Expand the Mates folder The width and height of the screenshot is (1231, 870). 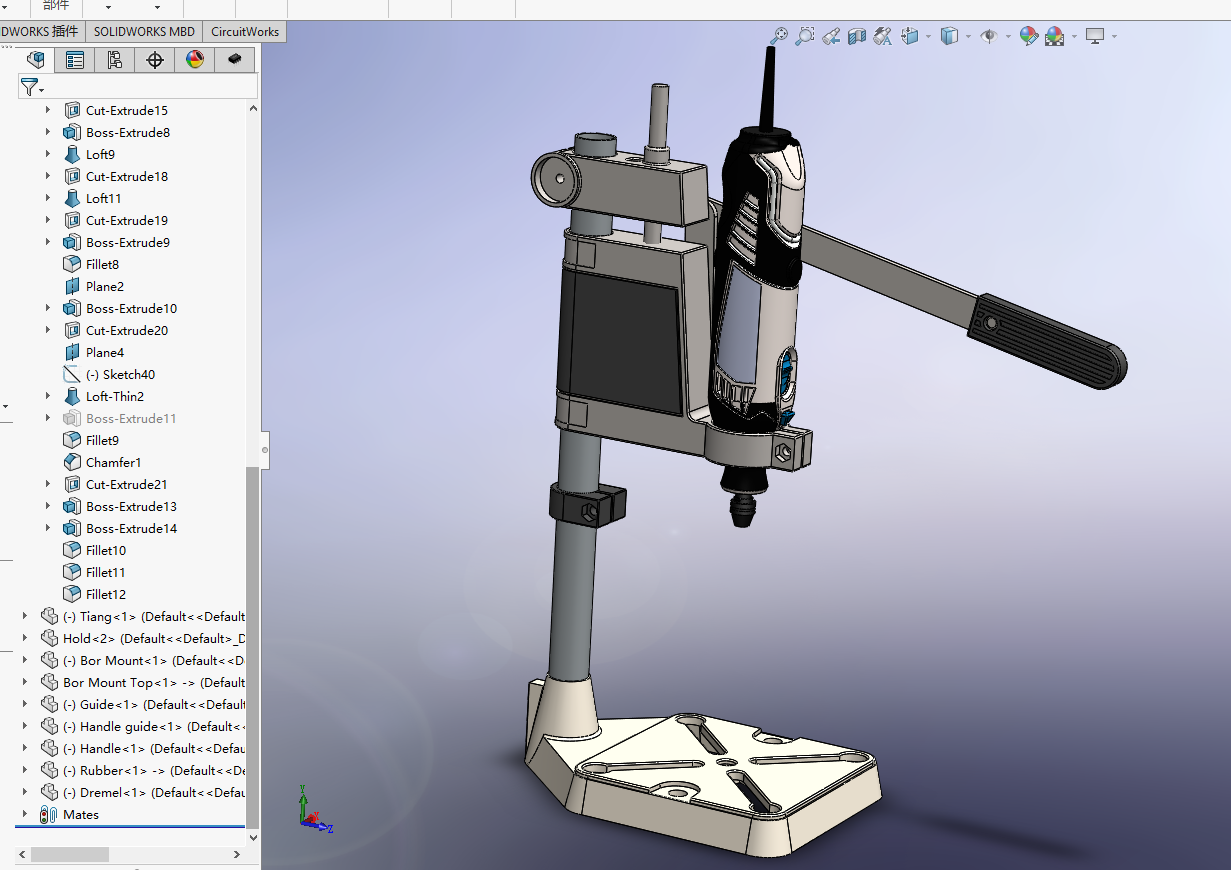[x=25, y=814]
